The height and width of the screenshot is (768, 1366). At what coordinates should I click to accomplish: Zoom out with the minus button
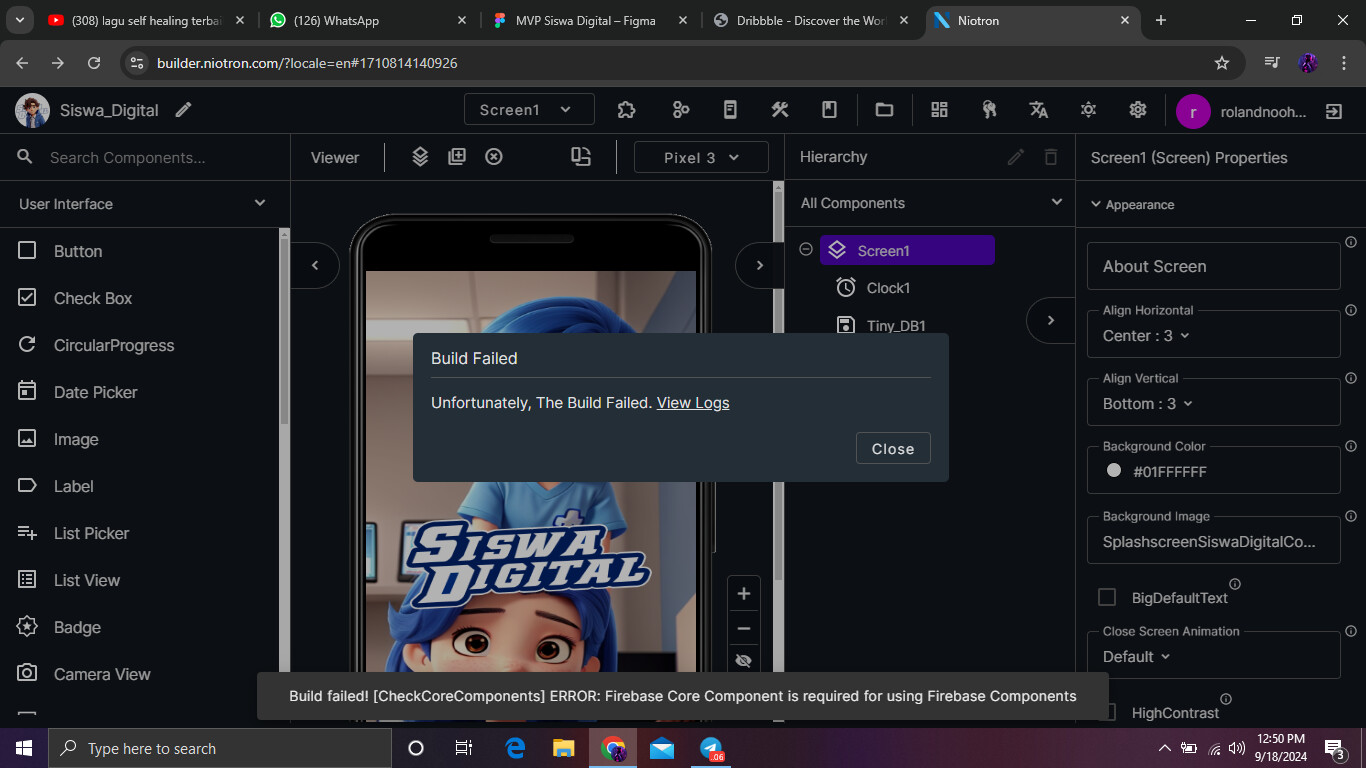pyautogui.click(x=743, y=629)
